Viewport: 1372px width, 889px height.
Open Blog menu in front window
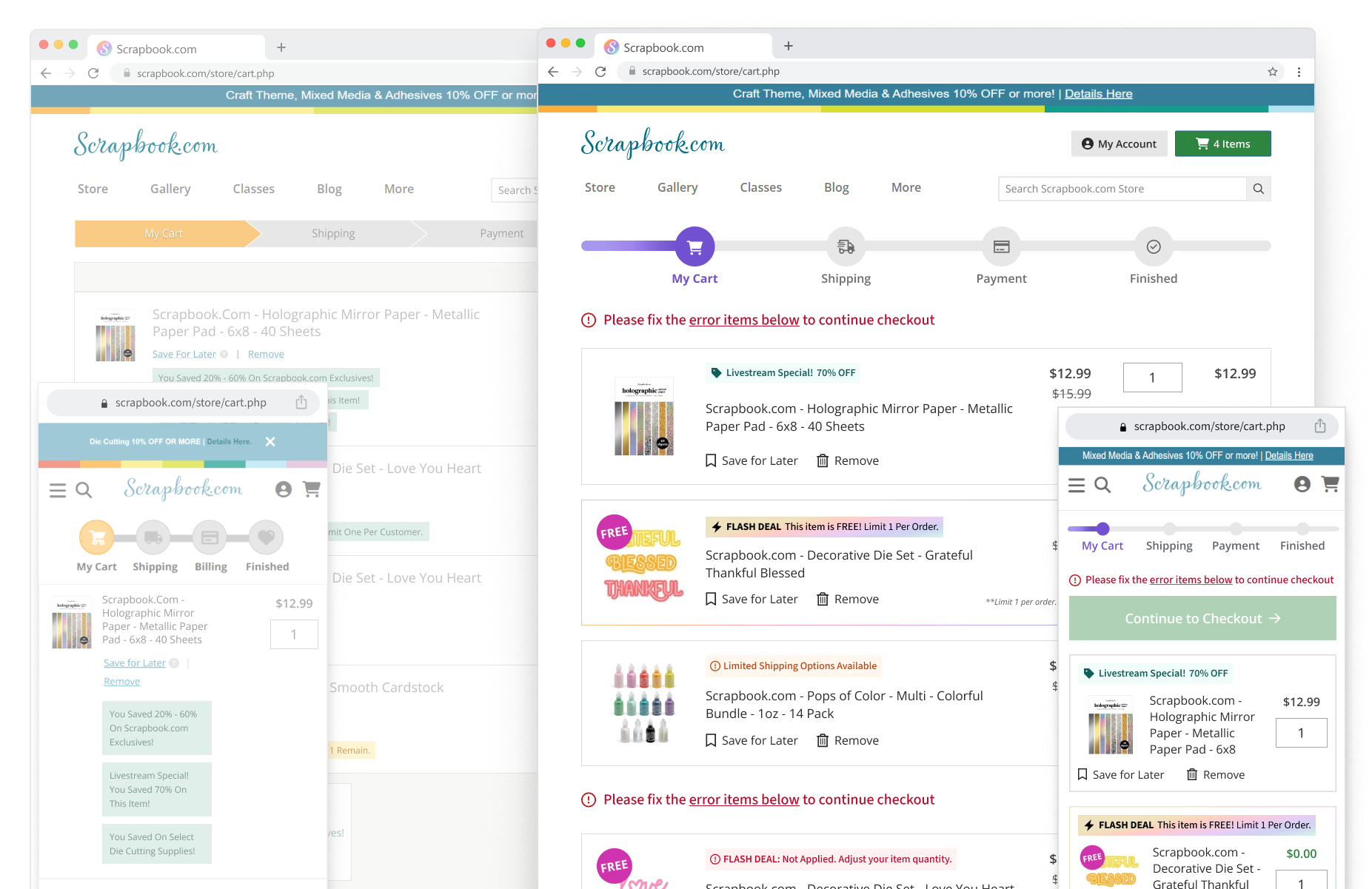coord(837,188)
